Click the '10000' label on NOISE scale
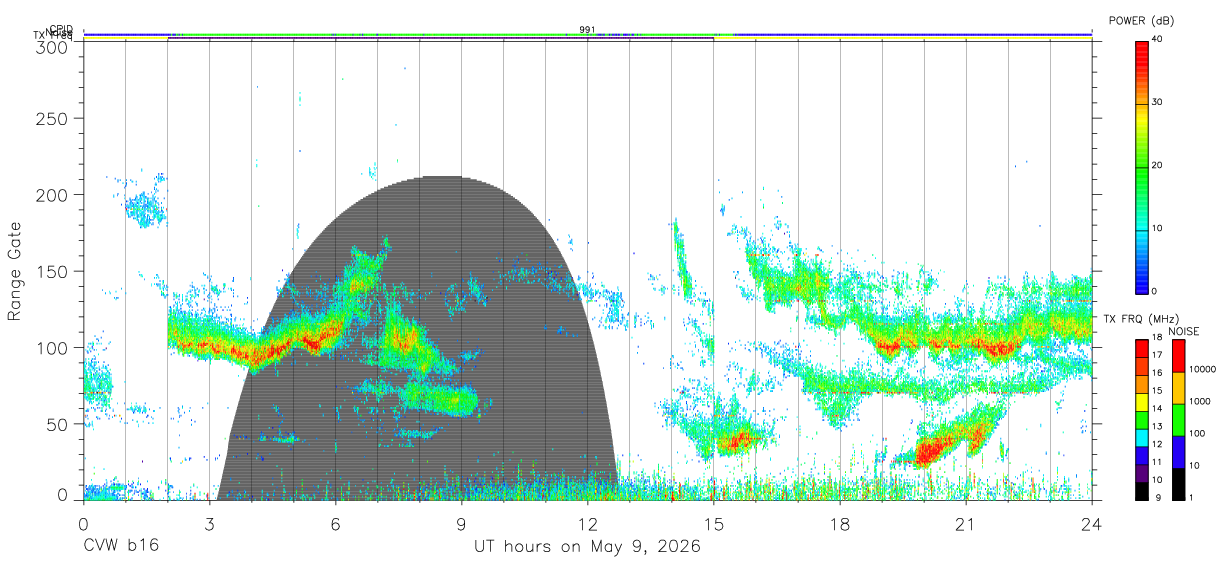 tap(1202, 369)
